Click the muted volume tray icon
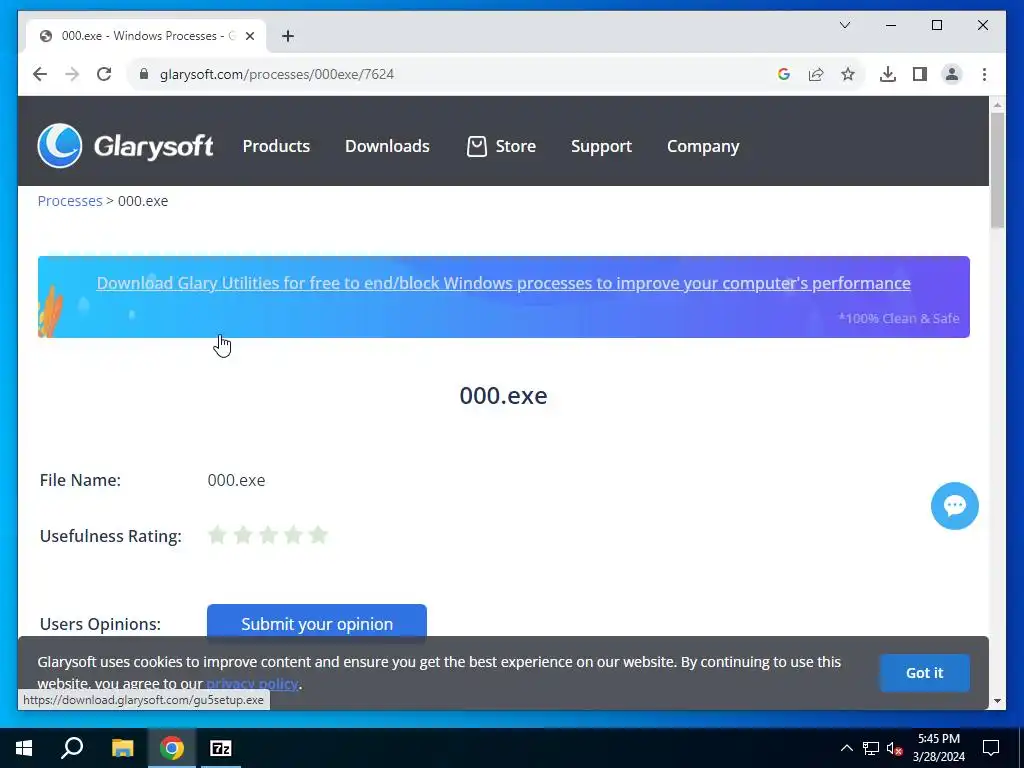The image size is (1024, 768). point(894,748)
